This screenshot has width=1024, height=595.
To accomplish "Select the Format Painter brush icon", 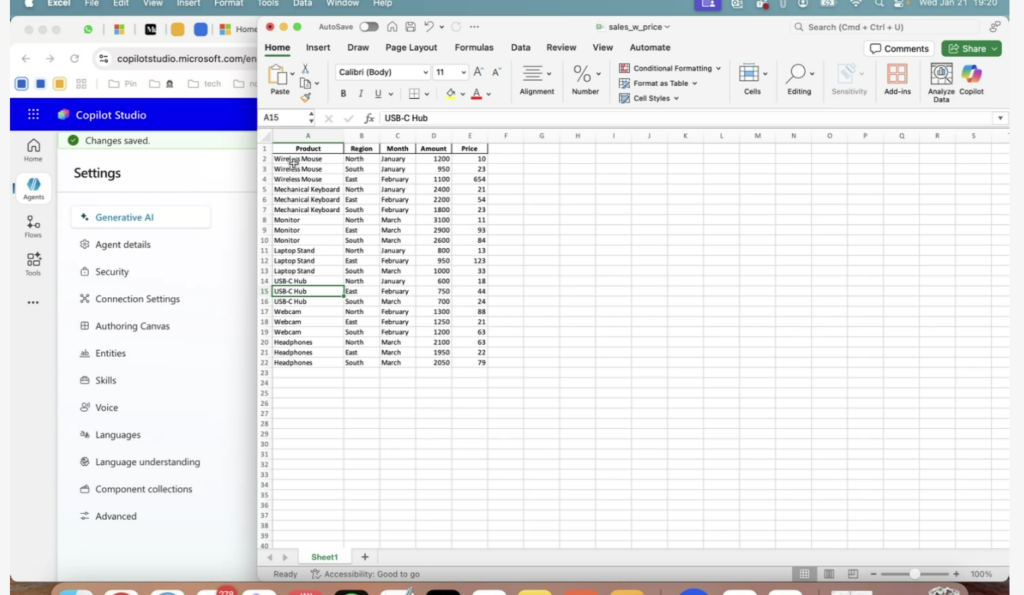I will [305, 97].
